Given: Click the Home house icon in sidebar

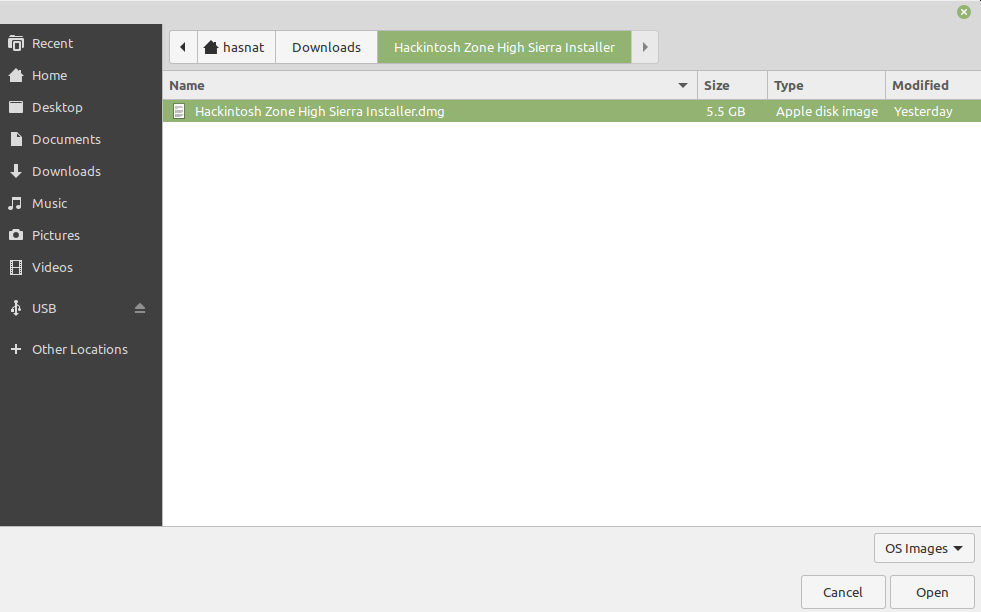Looking at the screenshot, I should pyautogui.click(x=16, y=75).
